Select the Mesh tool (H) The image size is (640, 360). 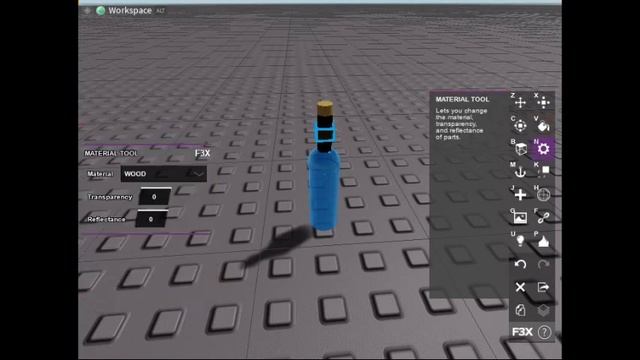(x=543, y=195)
